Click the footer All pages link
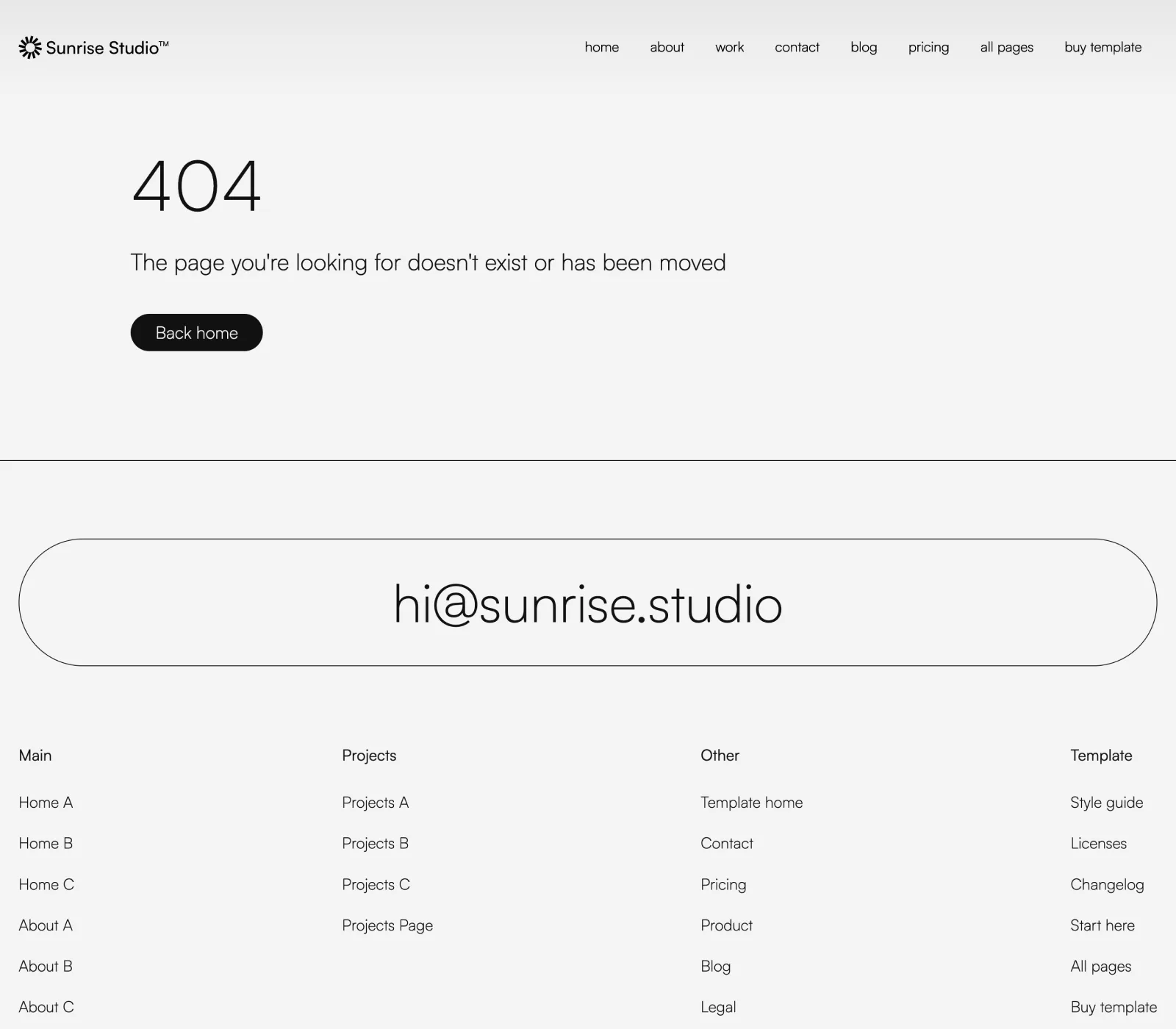 click(x=1100, y=966)
